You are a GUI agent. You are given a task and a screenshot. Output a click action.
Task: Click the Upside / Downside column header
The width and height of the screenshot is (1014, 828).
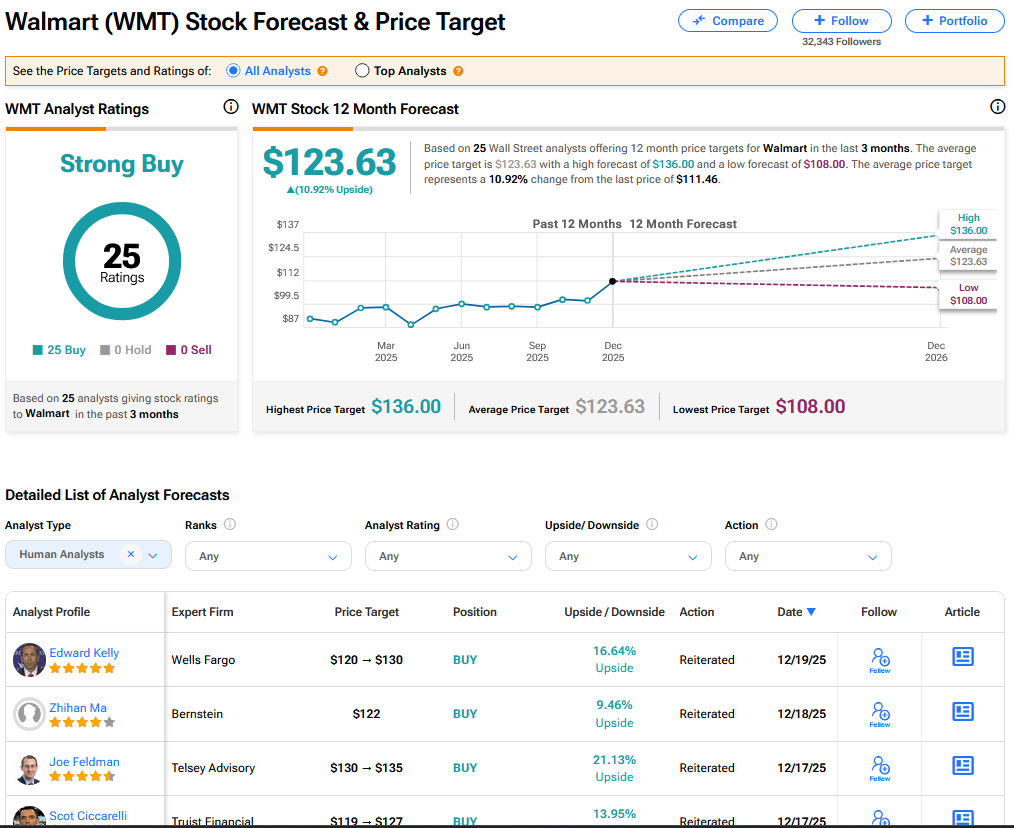[614, 612]
